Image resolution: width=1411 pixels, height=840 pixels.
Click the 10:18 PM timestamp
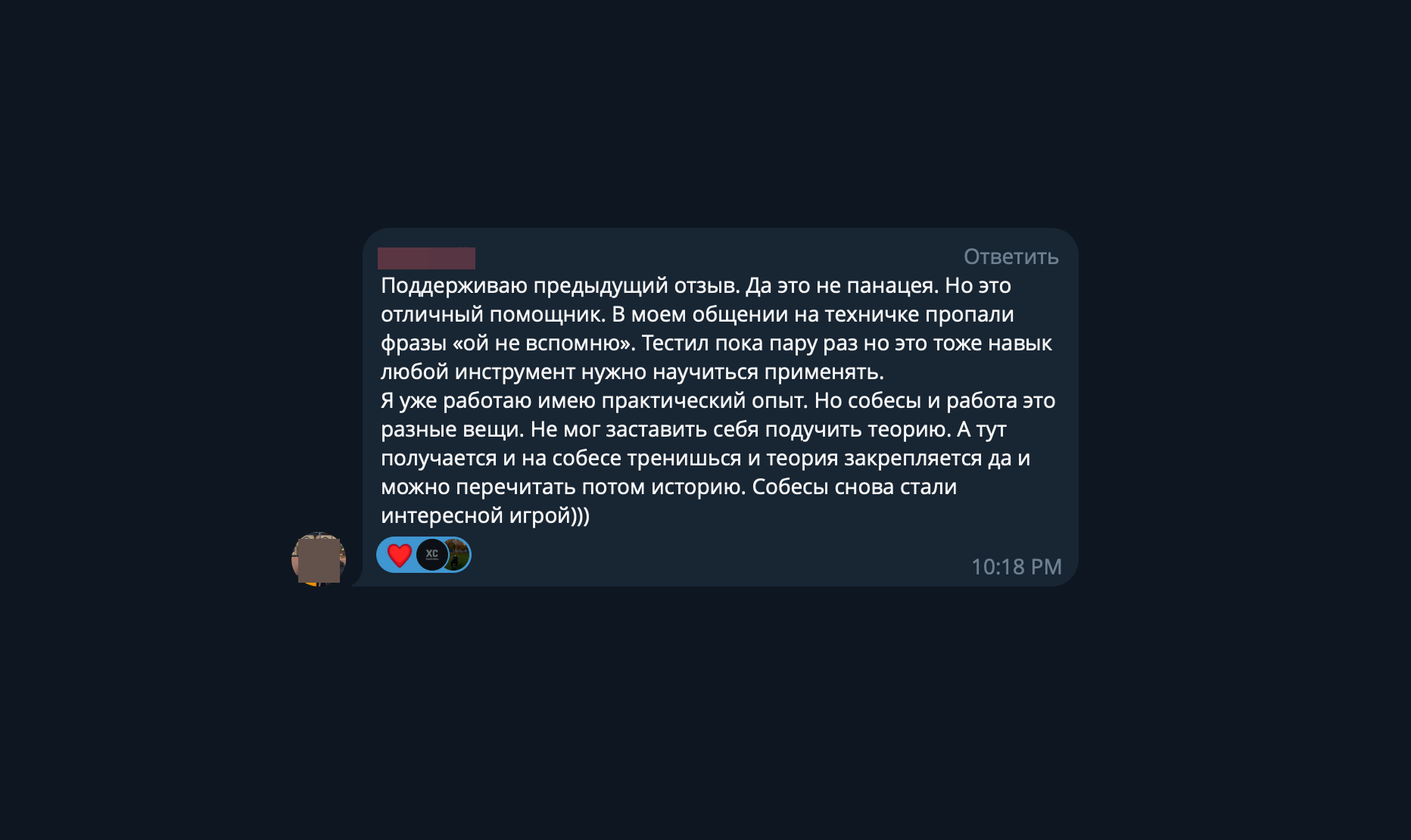click(x=1016, y=567)
